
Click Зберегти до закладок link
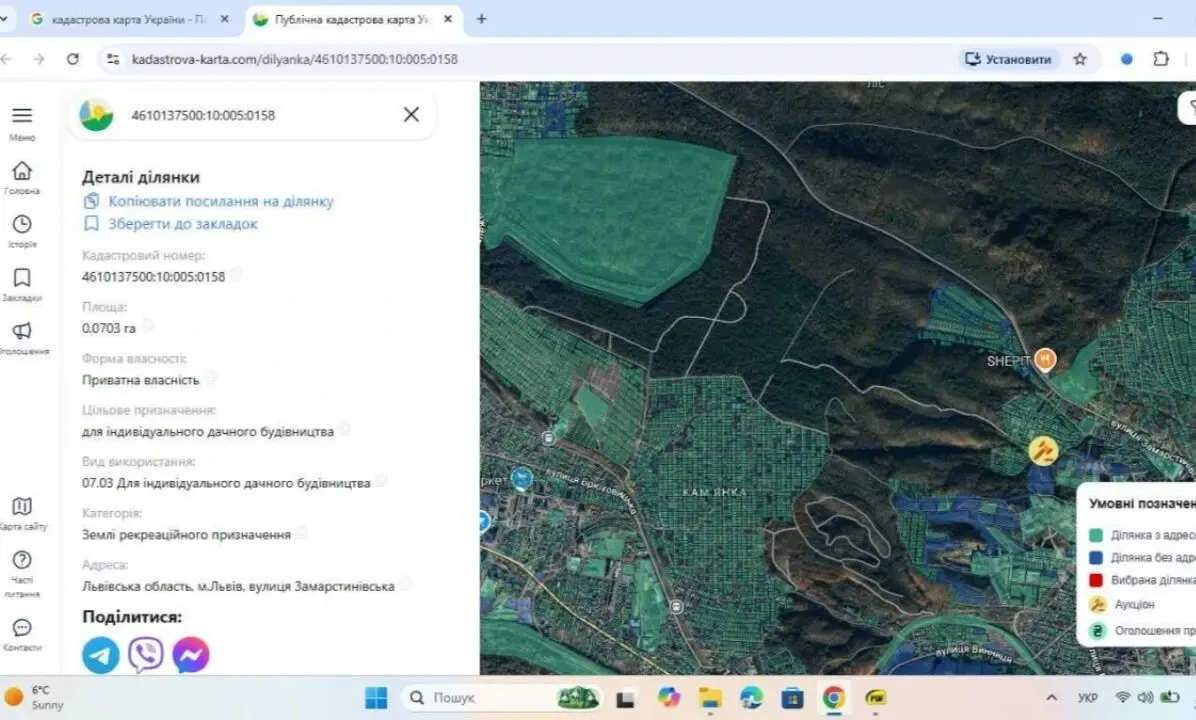pos(182,224)
